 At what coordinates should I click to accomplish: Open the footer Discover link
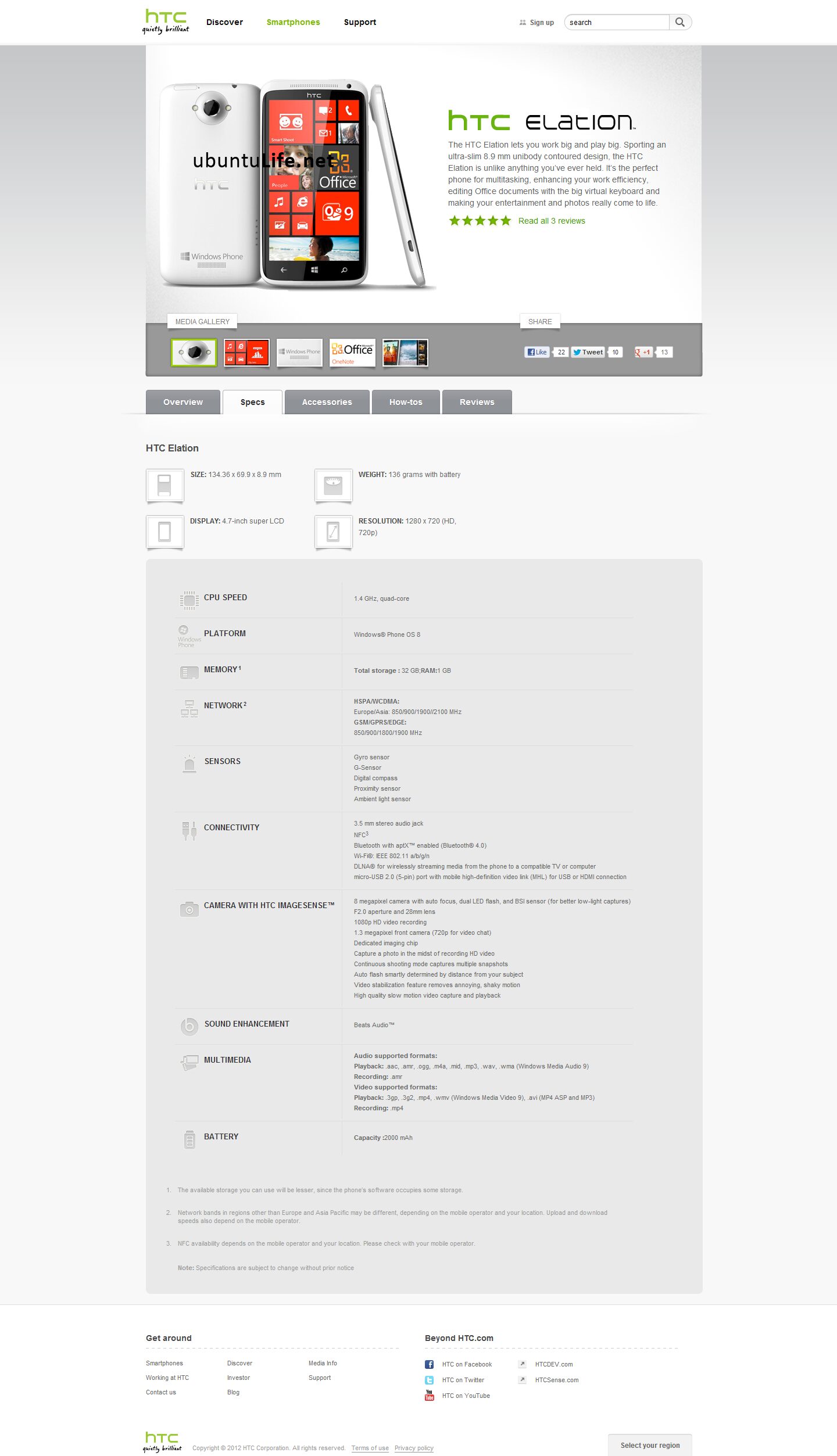coord(239,1363)
